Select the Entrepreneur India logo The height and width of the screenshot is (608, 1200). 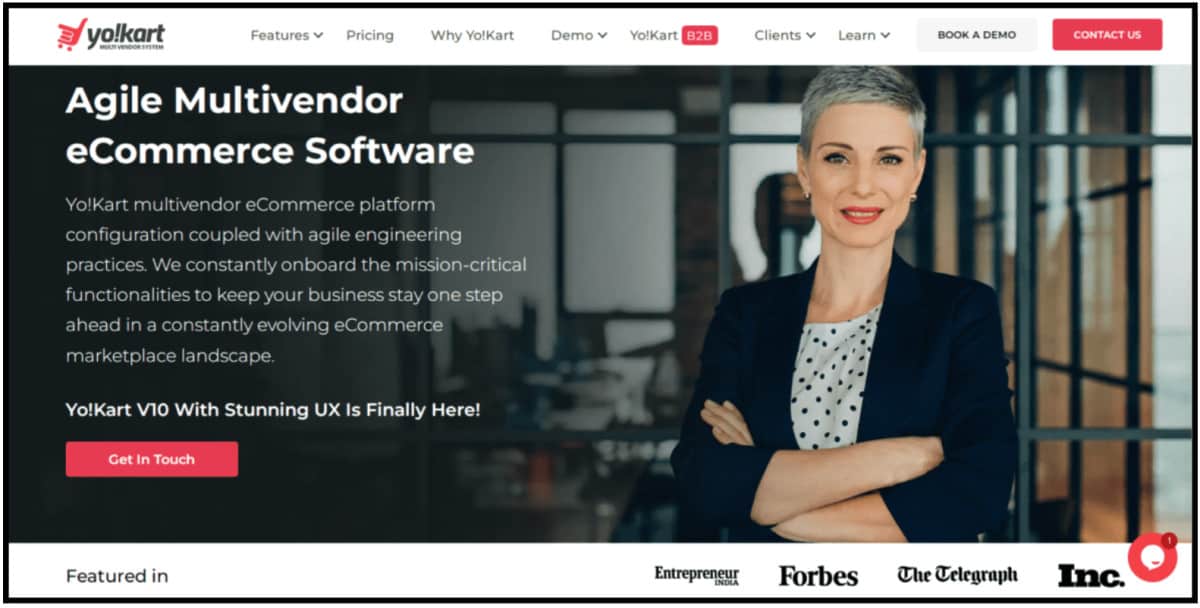(x=696, y=575)
